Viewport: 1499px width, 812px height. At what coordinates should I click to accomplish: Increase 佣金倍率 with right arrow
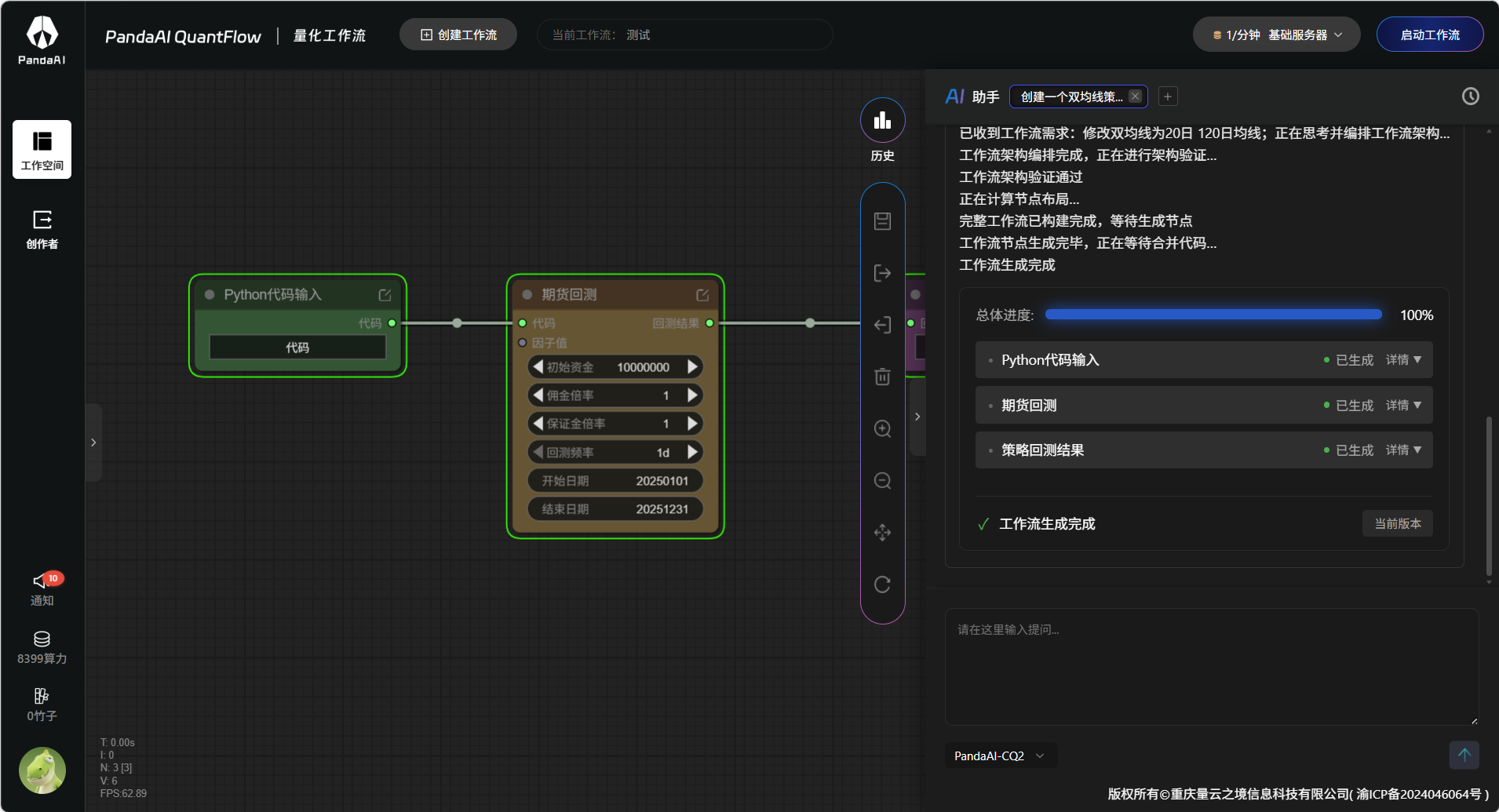pos(692,395)
